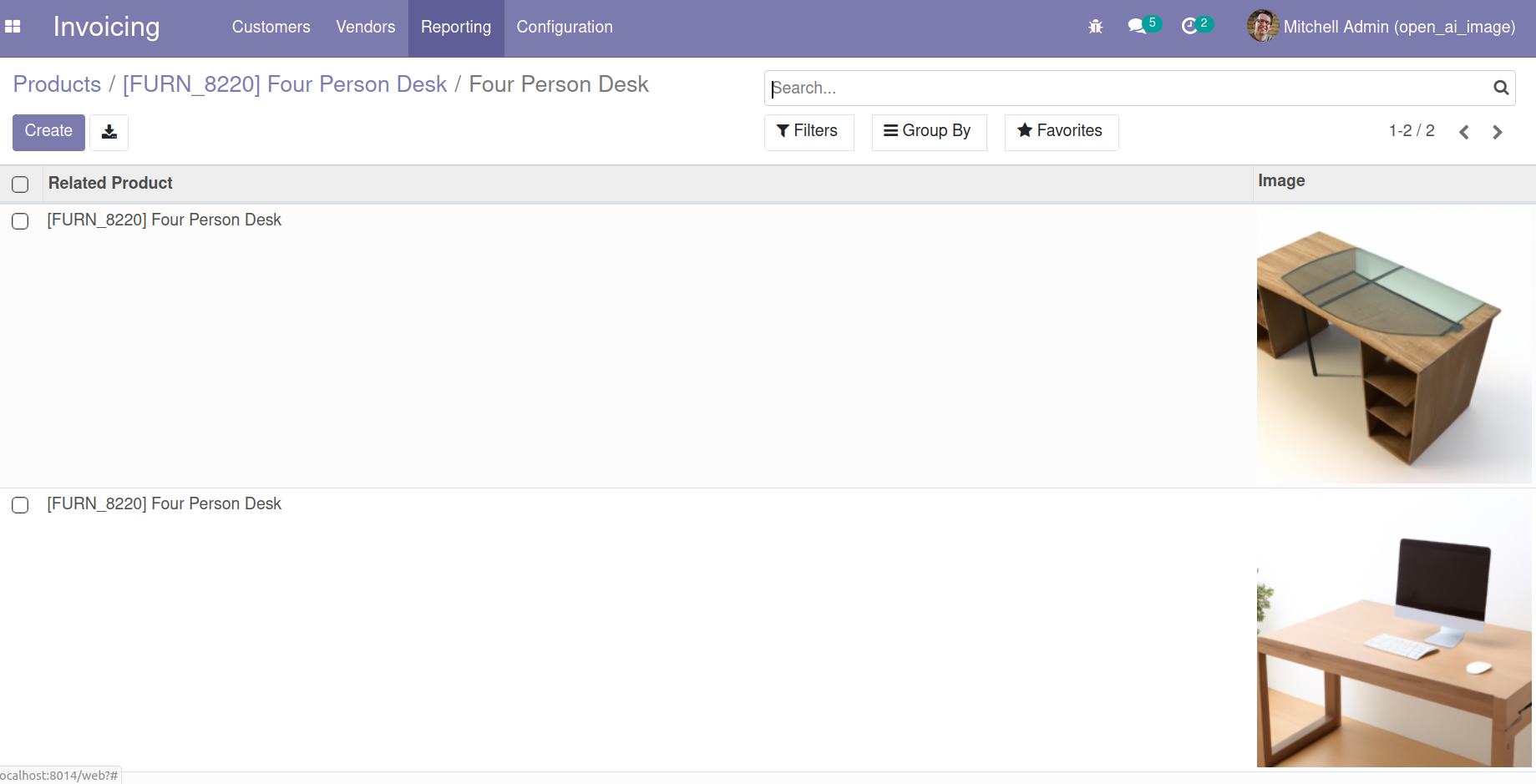Check the first Four Person Desk row checkbox
1536x784 pixels.
tap(20, 221)
